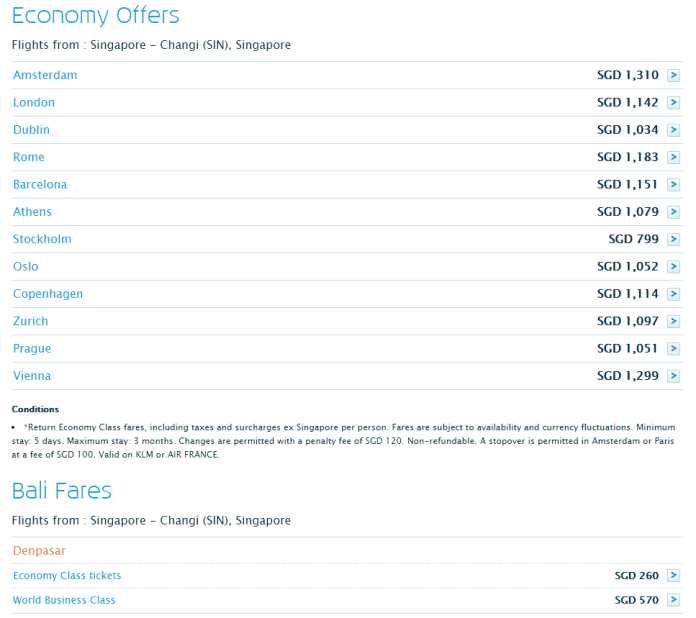Select the arrow icon for Vienna fare
Screen dimensions: 696x618
tap(673, 376)
